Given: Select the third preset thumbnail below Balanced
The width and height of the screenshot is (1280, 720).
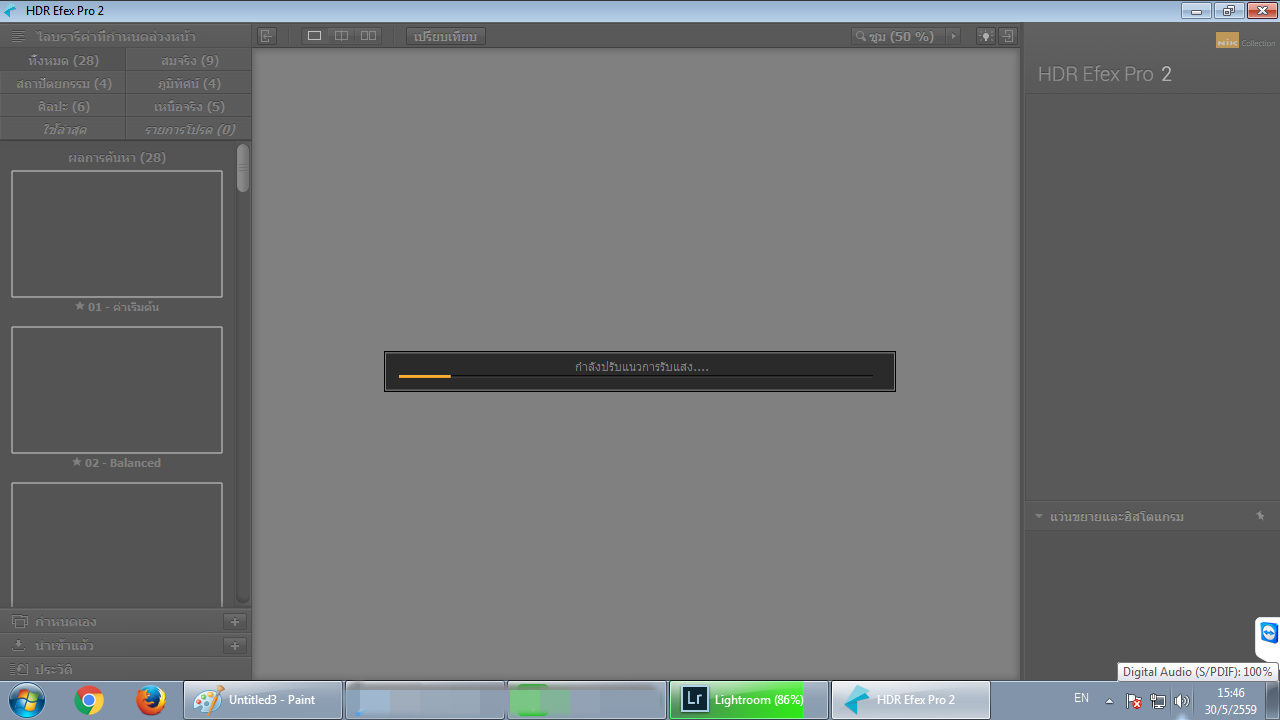Looking at the screenshot, I should (117, 545).
